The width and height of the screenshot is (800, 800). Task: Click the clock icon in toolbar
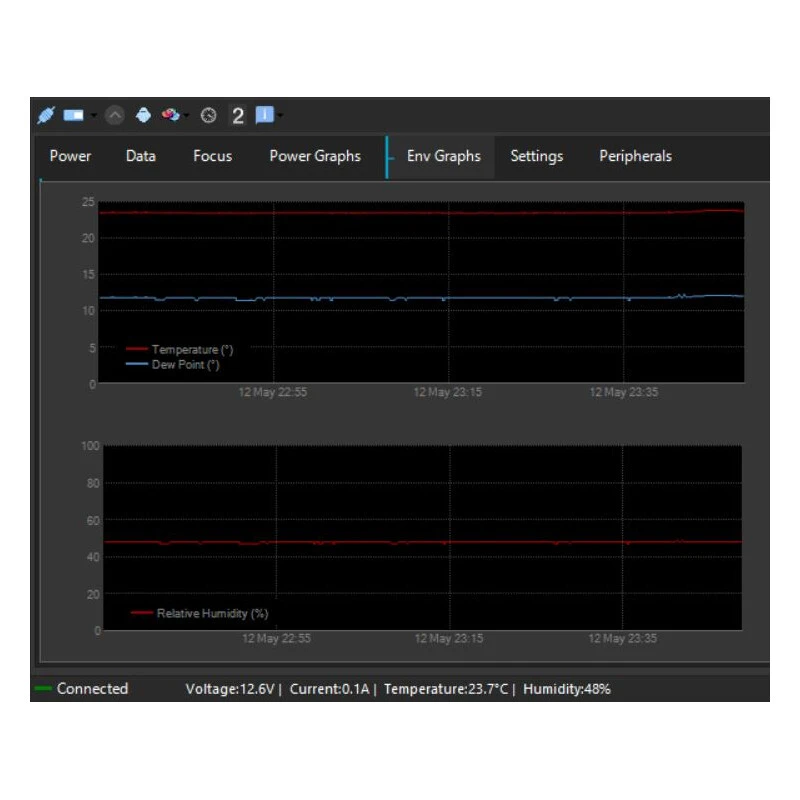tap(208, 115)
